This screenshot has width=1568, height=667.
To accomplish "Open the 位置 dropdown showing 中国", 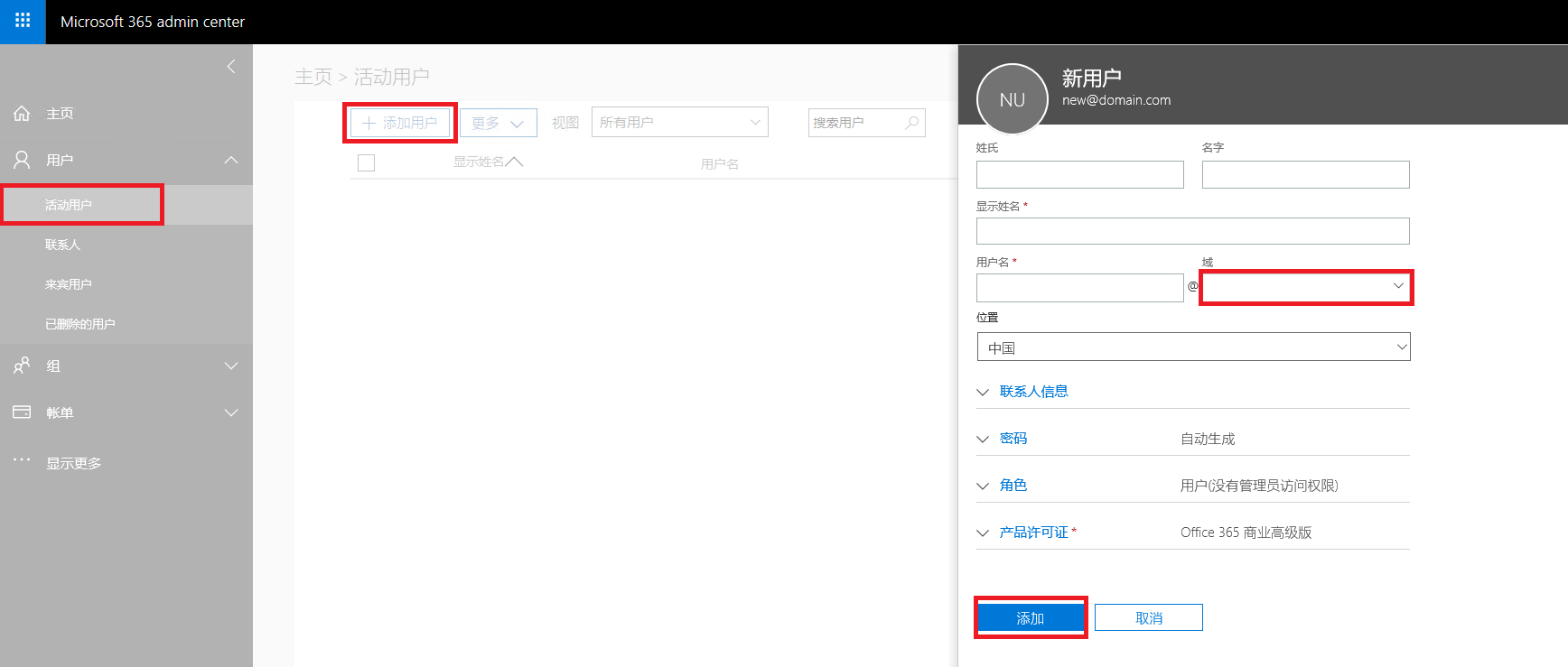I will pos(1193,347).
